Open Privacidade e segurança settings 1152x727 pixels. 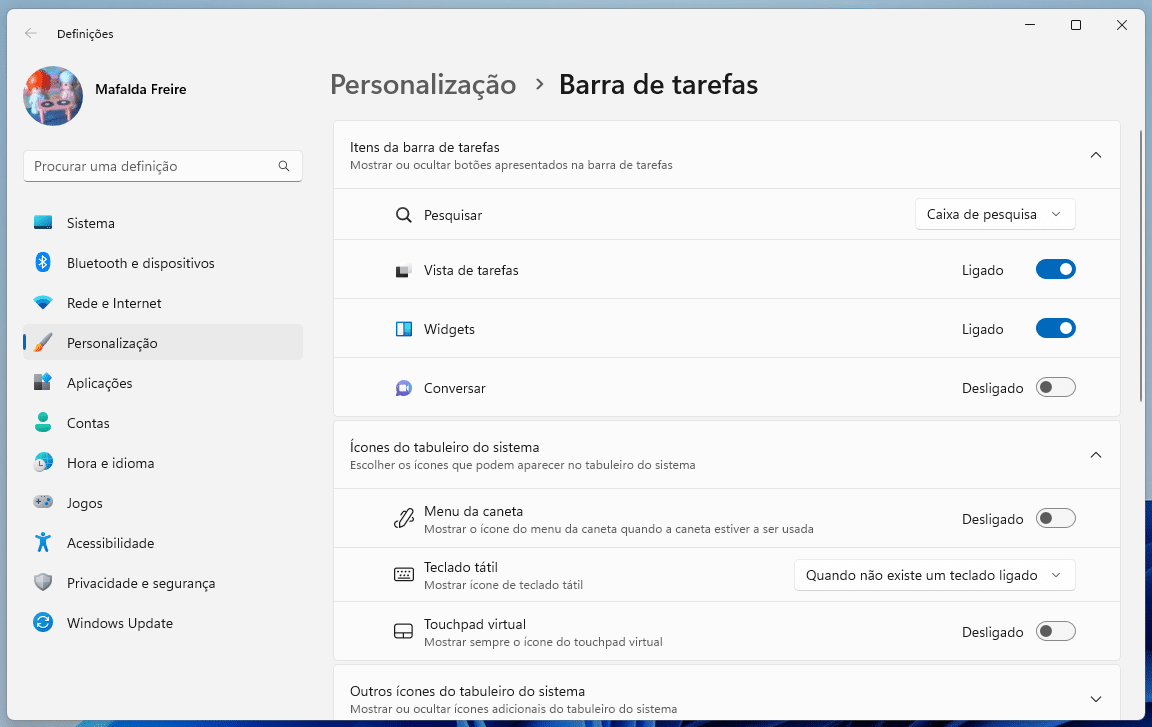140,583
